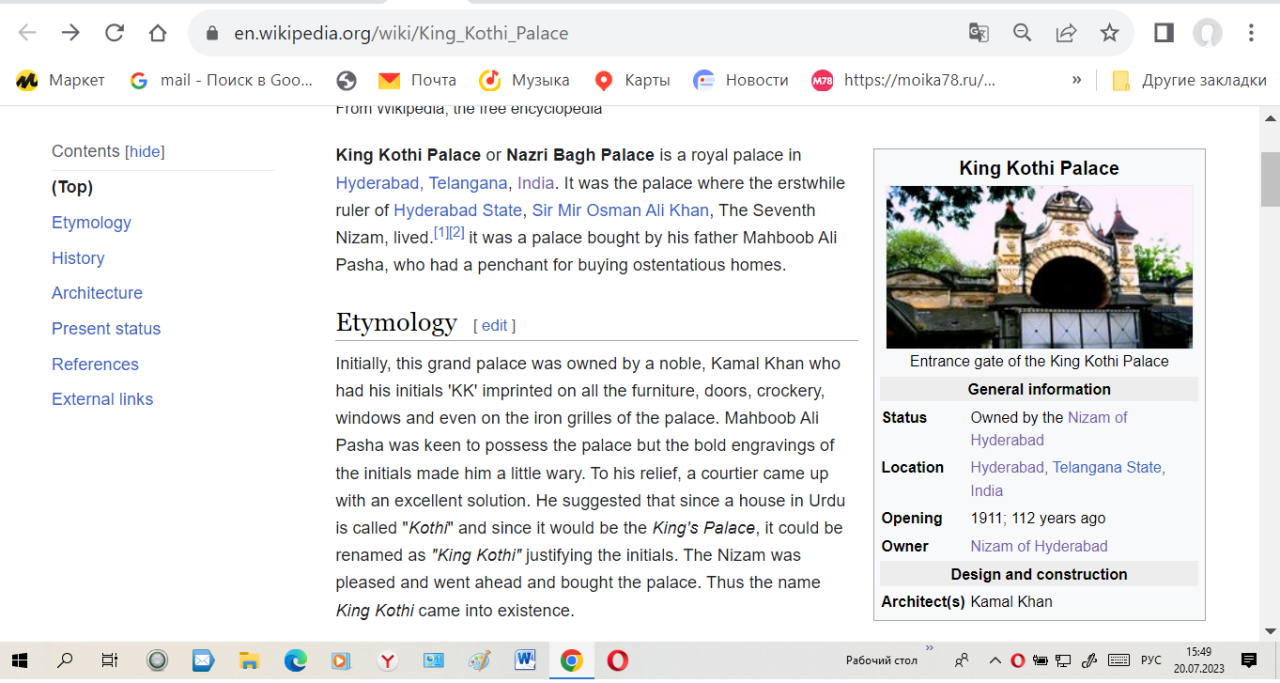1280x683 pixels.
Task: Open Nizam of Hyderabad link in Owner row
Action: pyautogui.click(x=1039, y=546)
